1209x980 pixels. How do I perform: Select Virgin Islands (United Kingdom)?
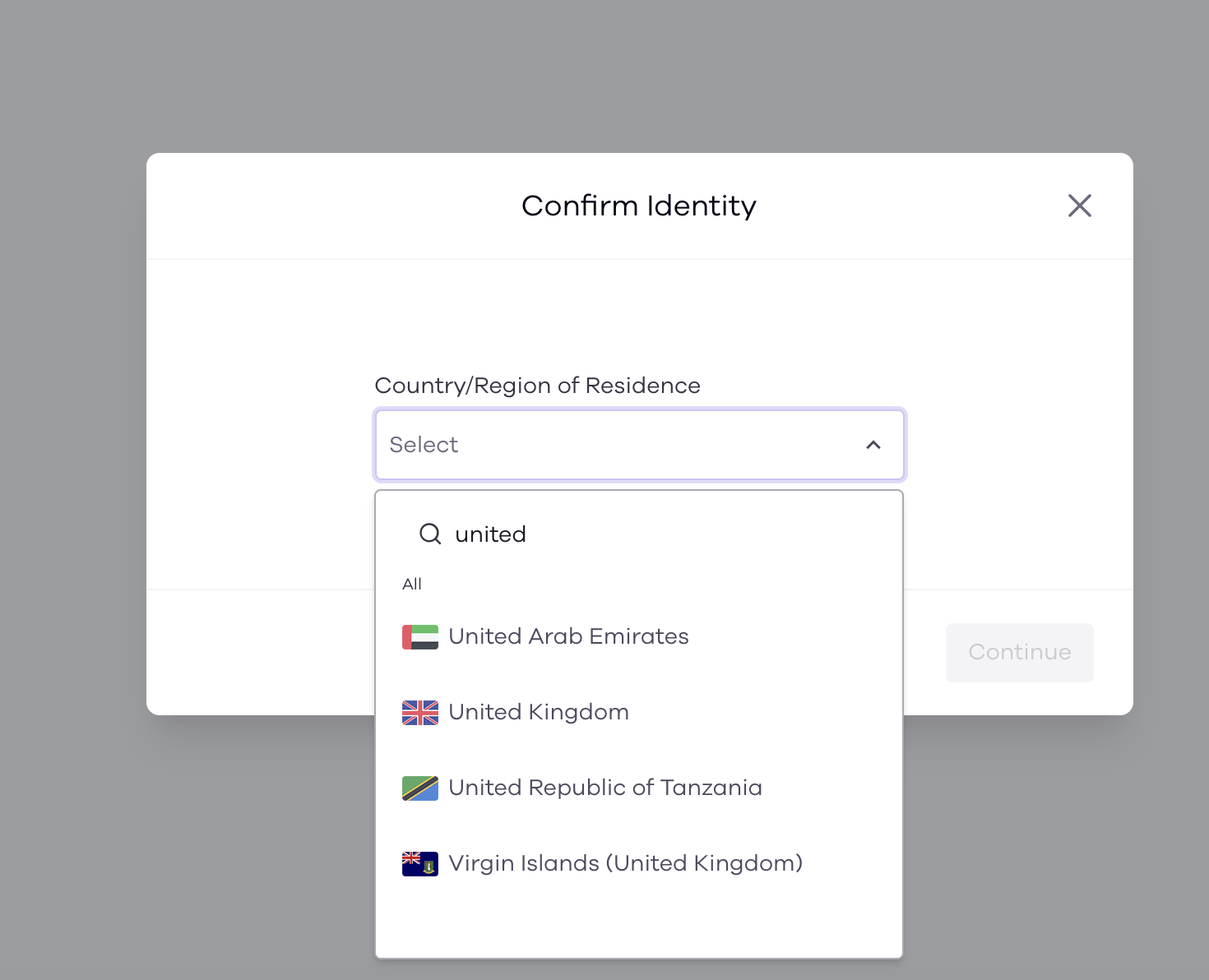[625, 863]
